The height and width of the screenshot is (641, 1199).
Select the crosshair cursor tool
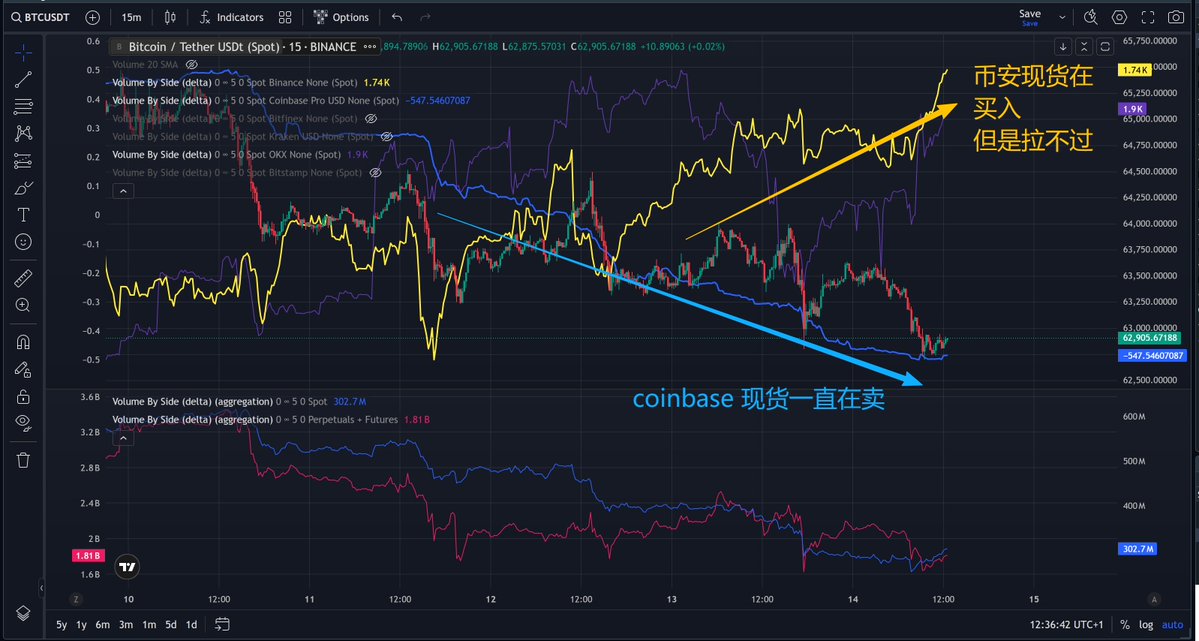point(23,52)
